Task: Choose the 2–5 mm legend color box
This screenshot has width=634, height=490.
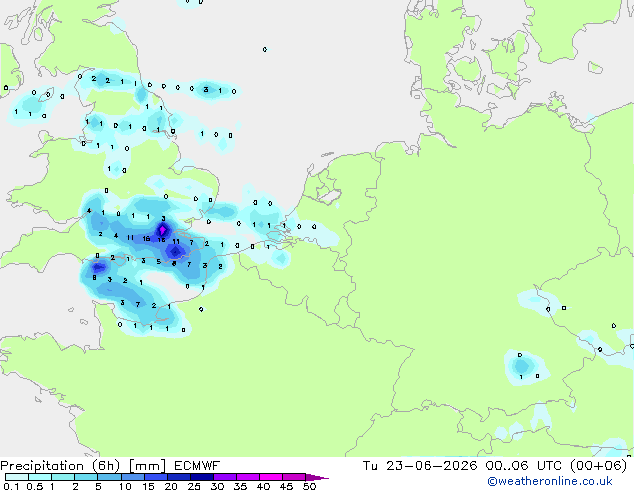Action: 86,477
